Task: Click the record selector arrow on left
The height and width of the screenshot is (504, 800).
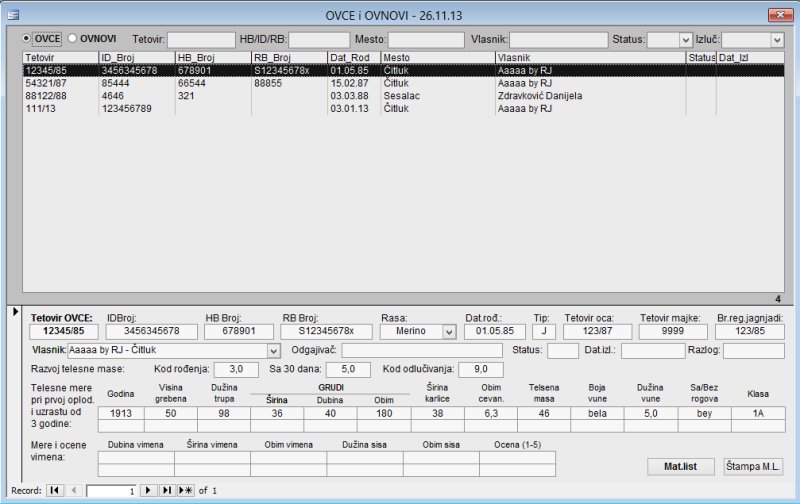Action: [x=12, y=313]
